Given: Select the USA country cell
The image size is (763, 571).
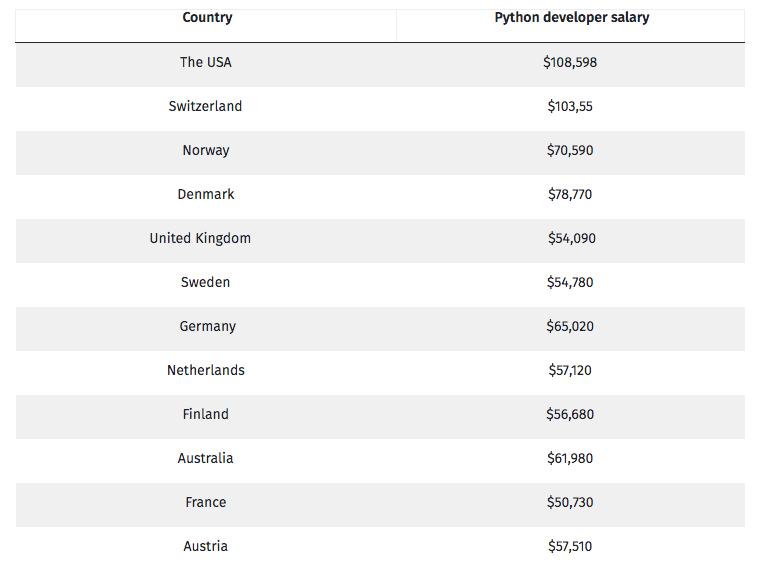Looking at the screenshot, I should point(206,62).
